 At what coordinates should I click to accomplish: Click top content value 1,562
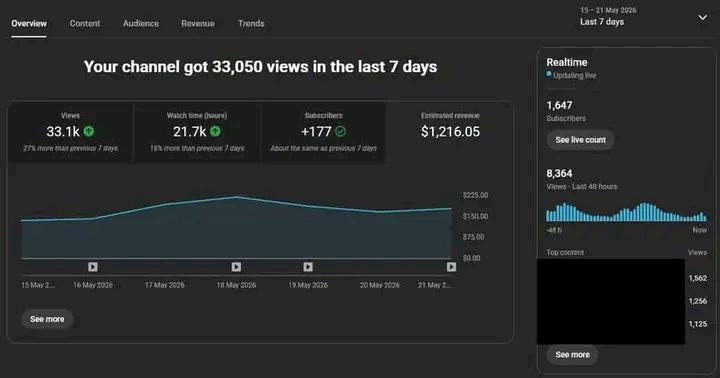pos(698,278)
